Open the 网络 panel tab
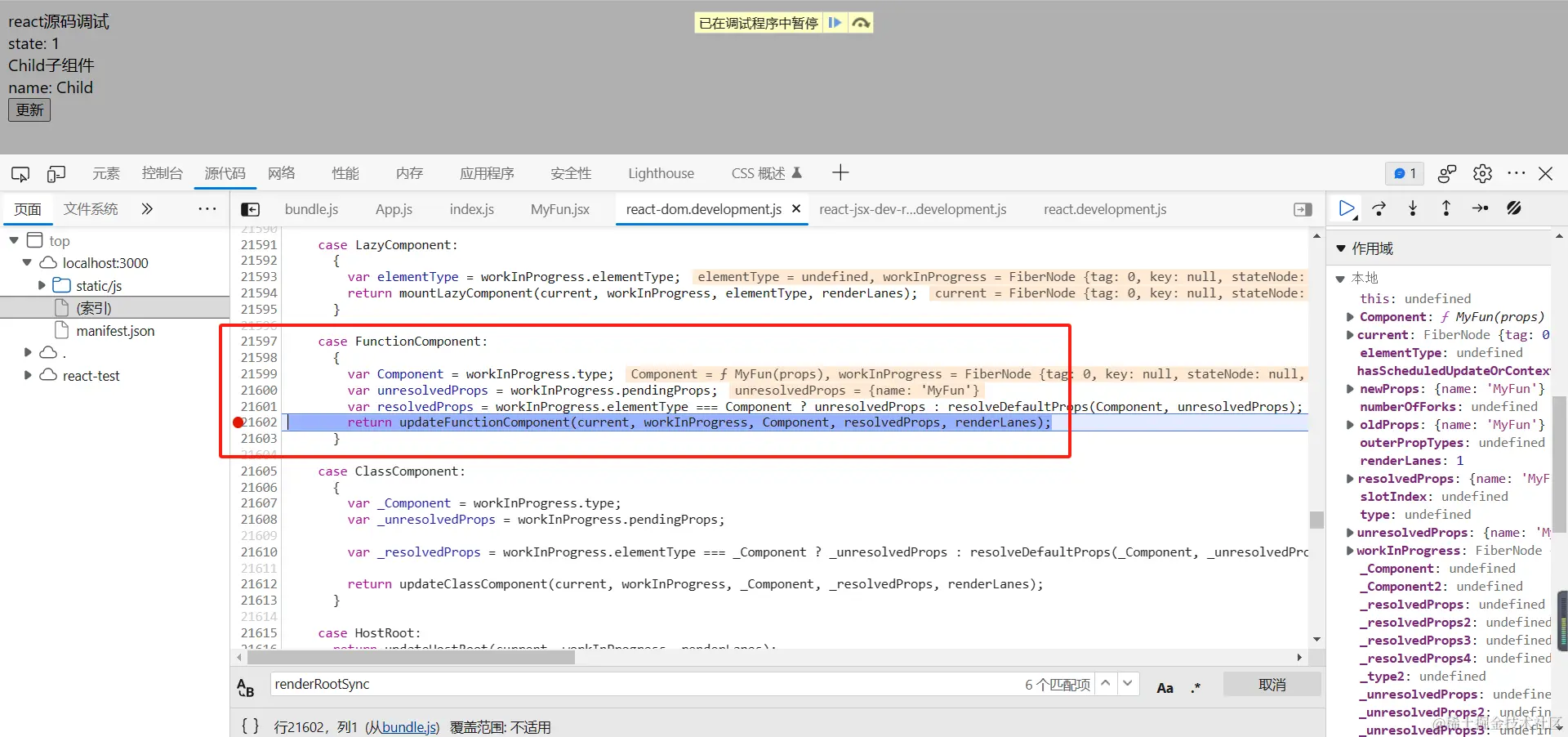Screen dimensions: 1568x737 click(282, 173)
